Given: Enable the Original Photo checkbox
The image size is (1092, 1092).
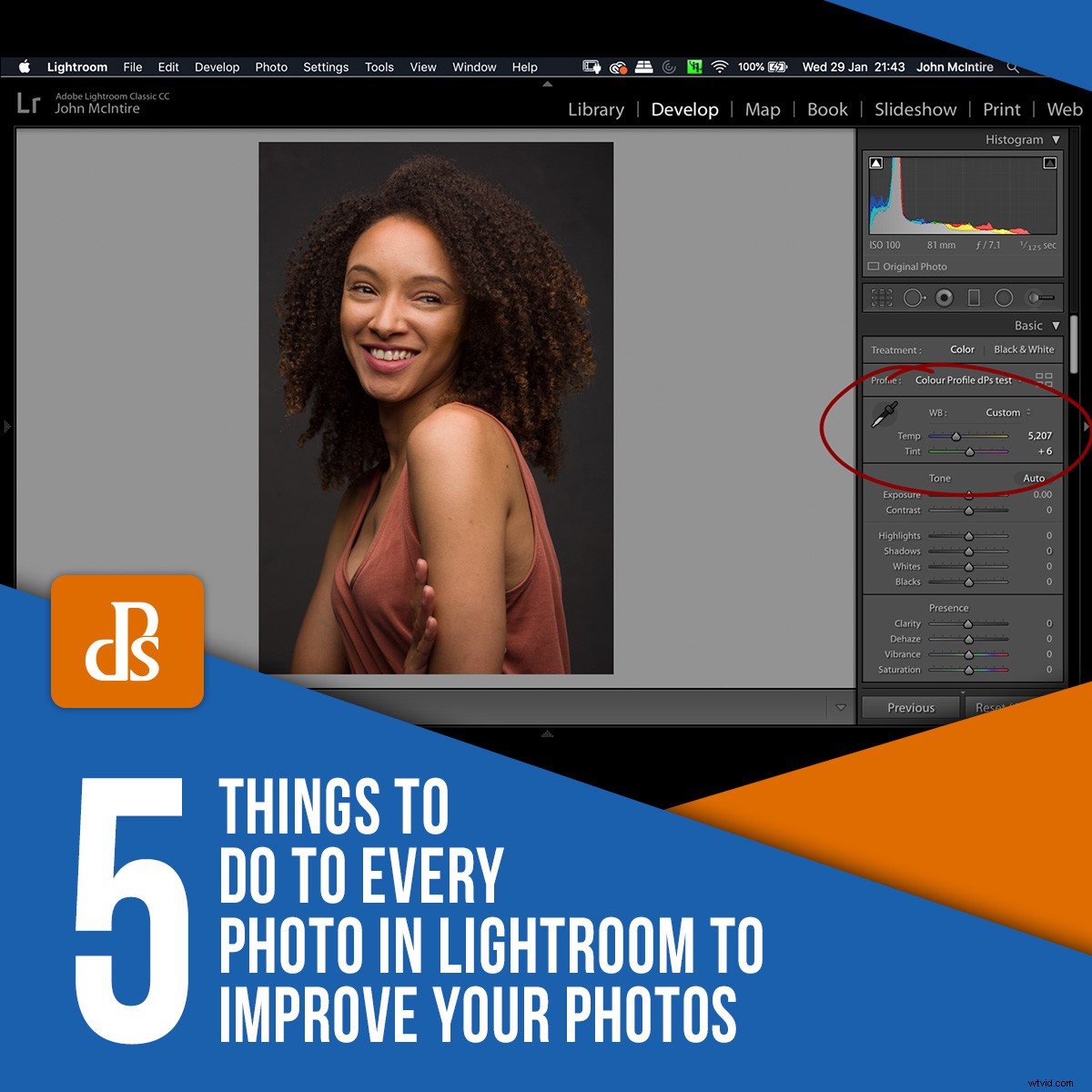Looking at the screenshot, I should point(874,266).
